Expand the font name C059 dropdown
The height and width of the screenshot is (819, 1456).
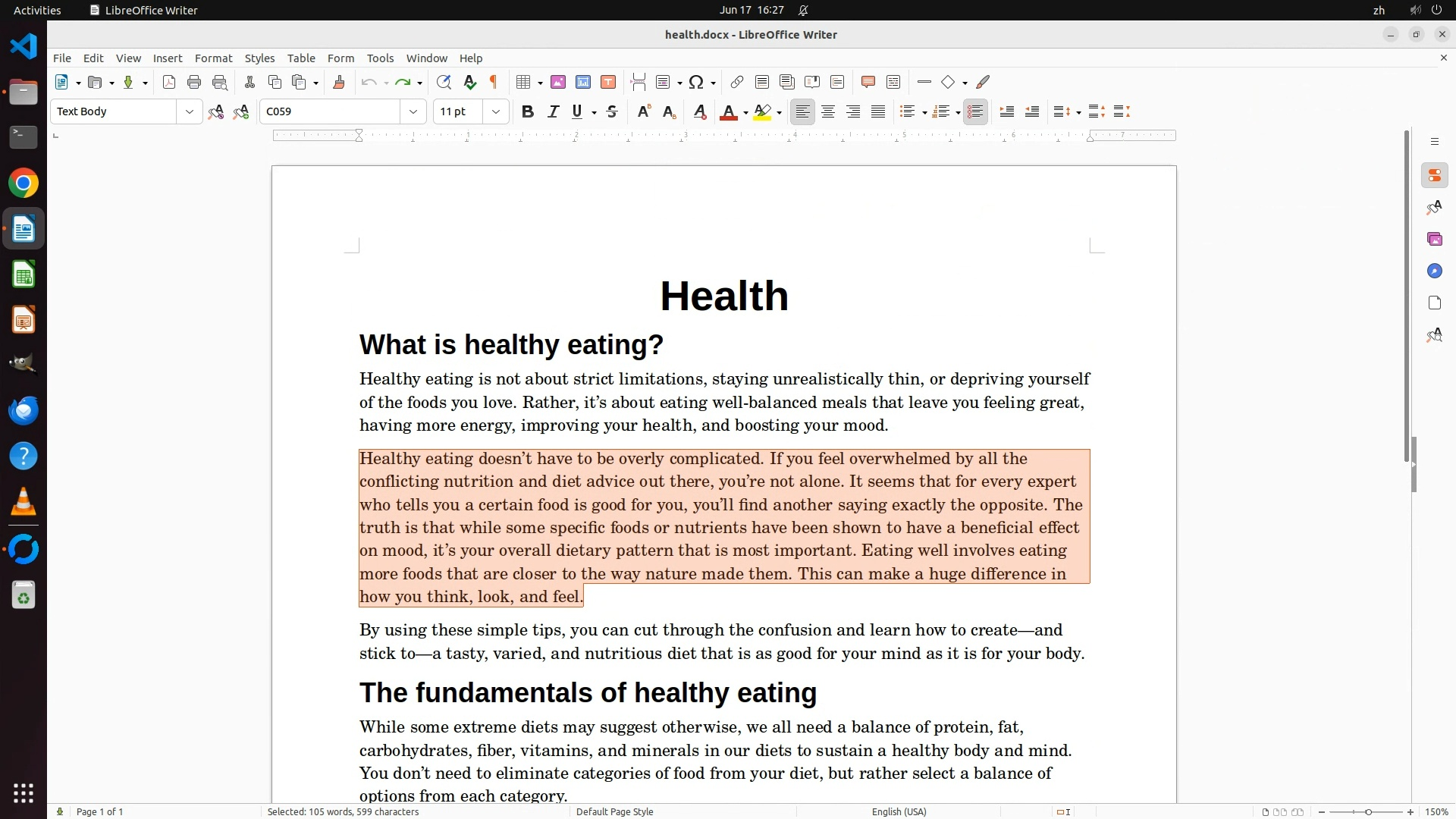click(x=413, y=112)
